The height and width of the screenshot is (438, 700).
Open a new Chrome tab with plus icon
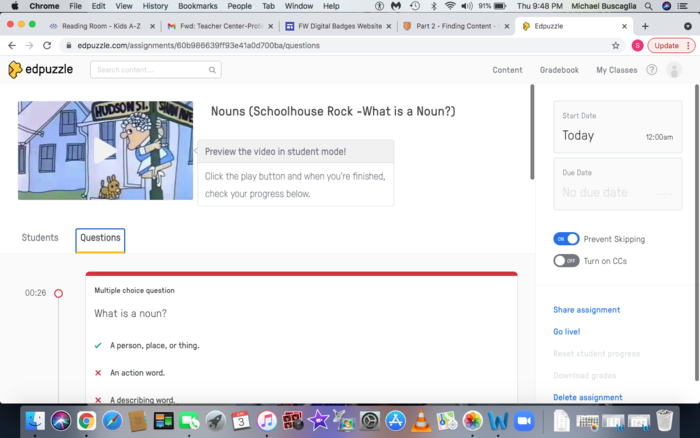(x=645, y=26)
